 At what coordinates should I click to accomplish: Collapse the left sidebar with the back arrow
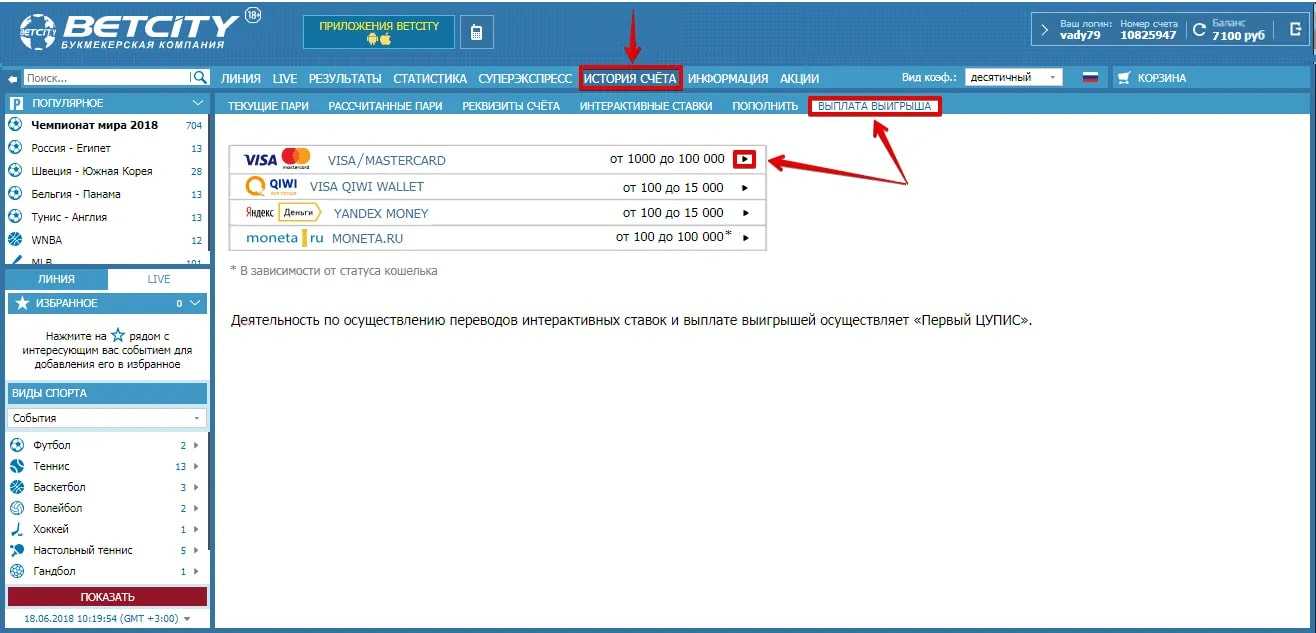[x=12, y=78]
